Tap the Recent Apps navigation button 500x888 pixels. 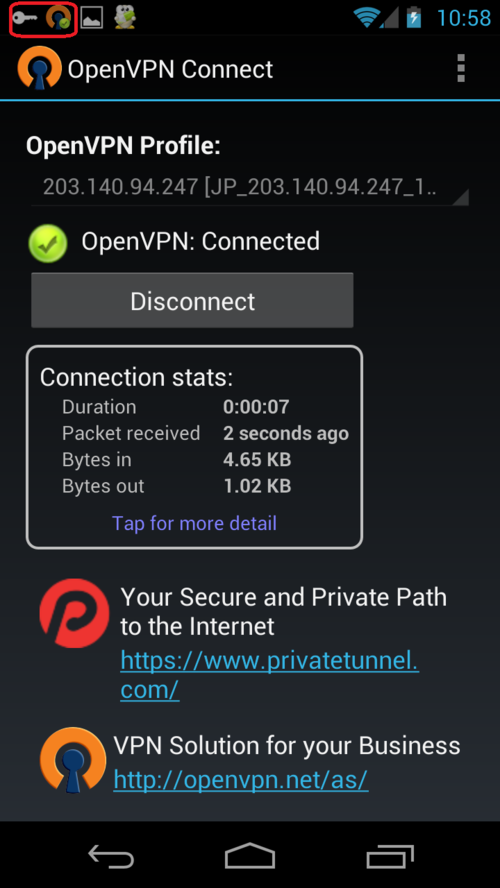click(390, 855)
